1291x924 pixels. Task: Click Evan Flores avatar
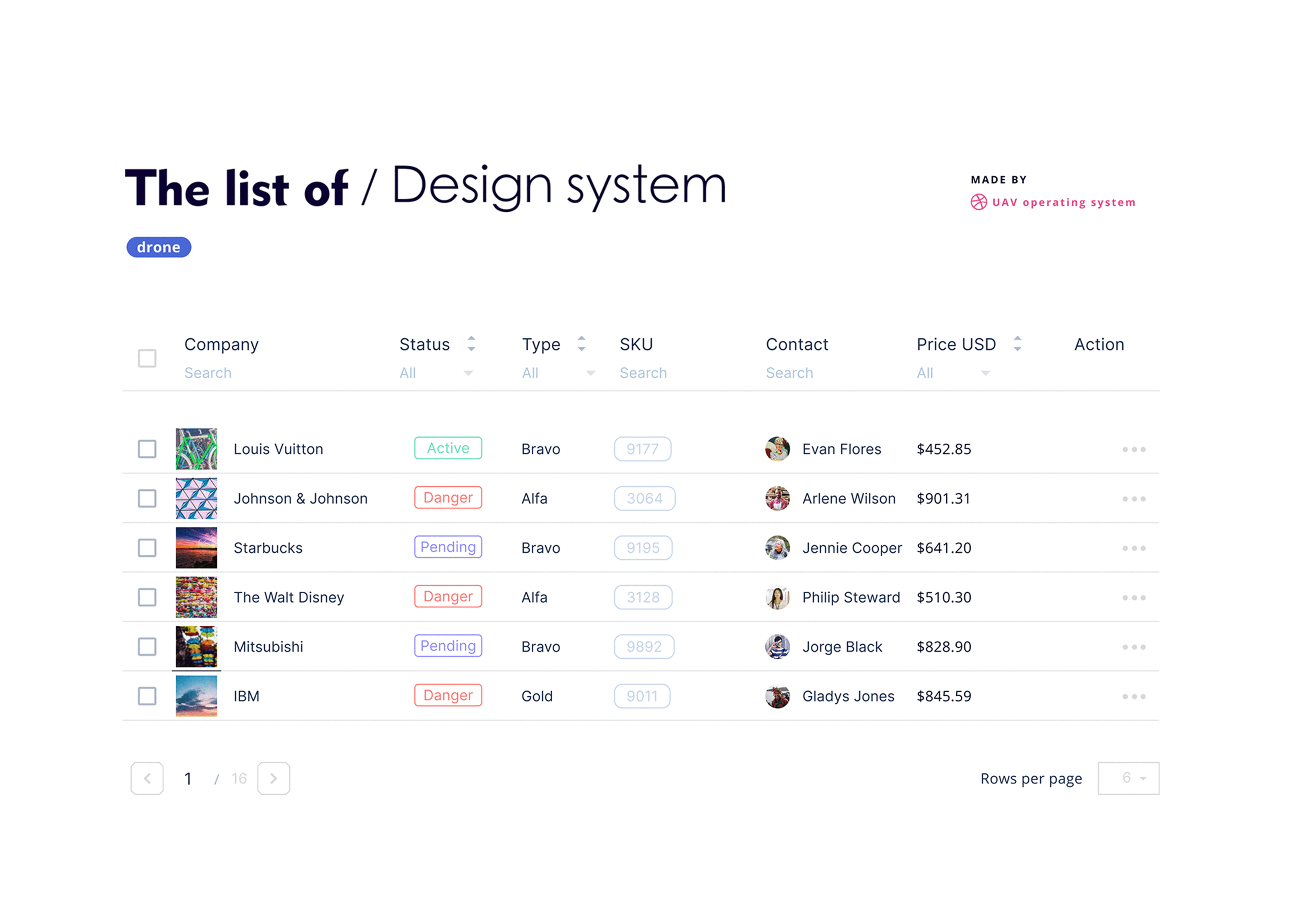tap(778, 449)
